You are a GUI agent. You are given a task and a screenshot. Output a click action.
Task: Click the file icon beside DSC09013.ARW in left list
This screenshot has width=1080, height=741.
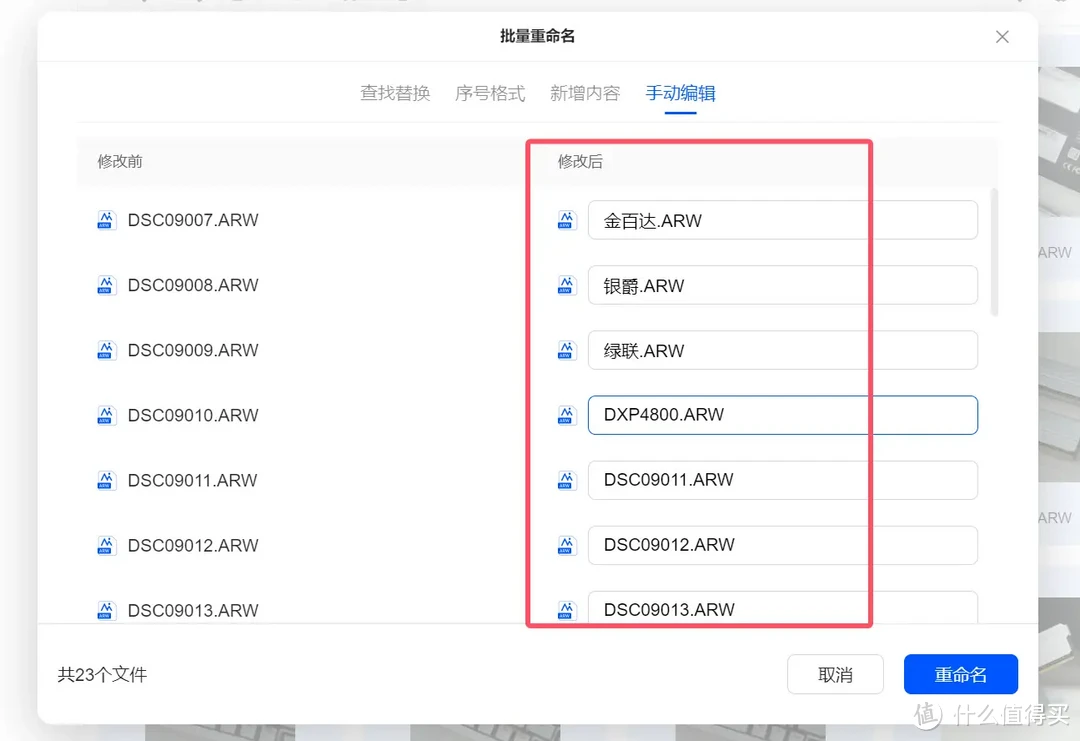pos(106,610)
